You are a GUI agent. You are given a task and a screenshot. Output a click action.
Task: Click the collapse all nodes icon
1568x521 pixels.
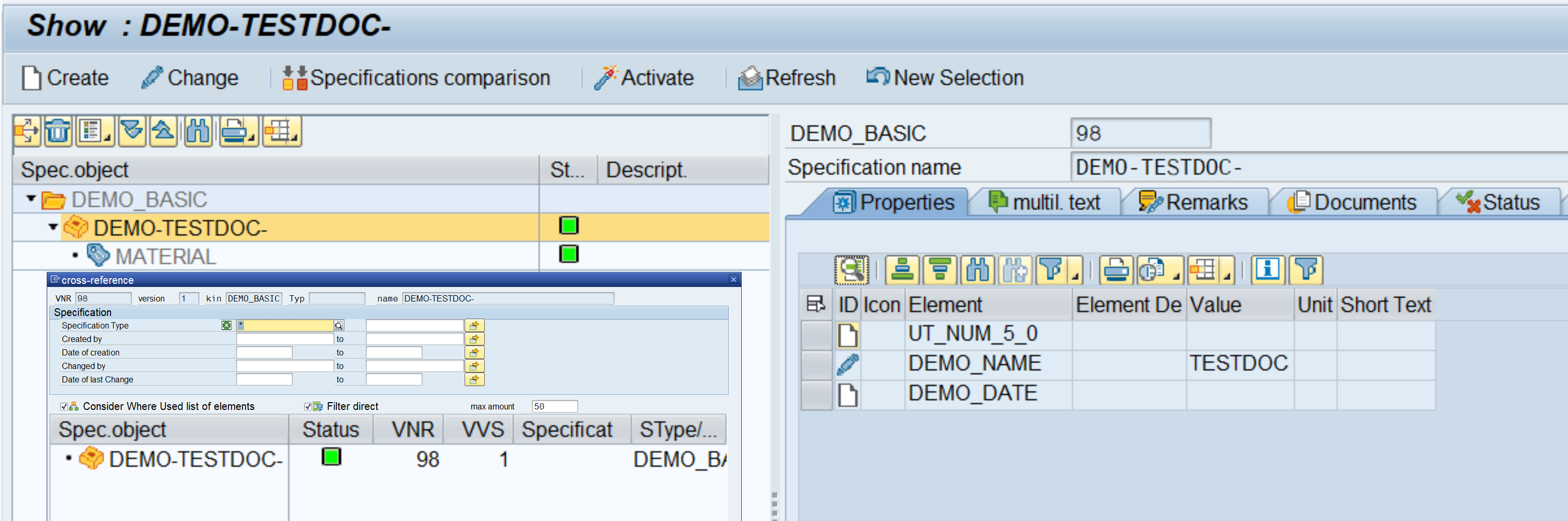(163, 131)
